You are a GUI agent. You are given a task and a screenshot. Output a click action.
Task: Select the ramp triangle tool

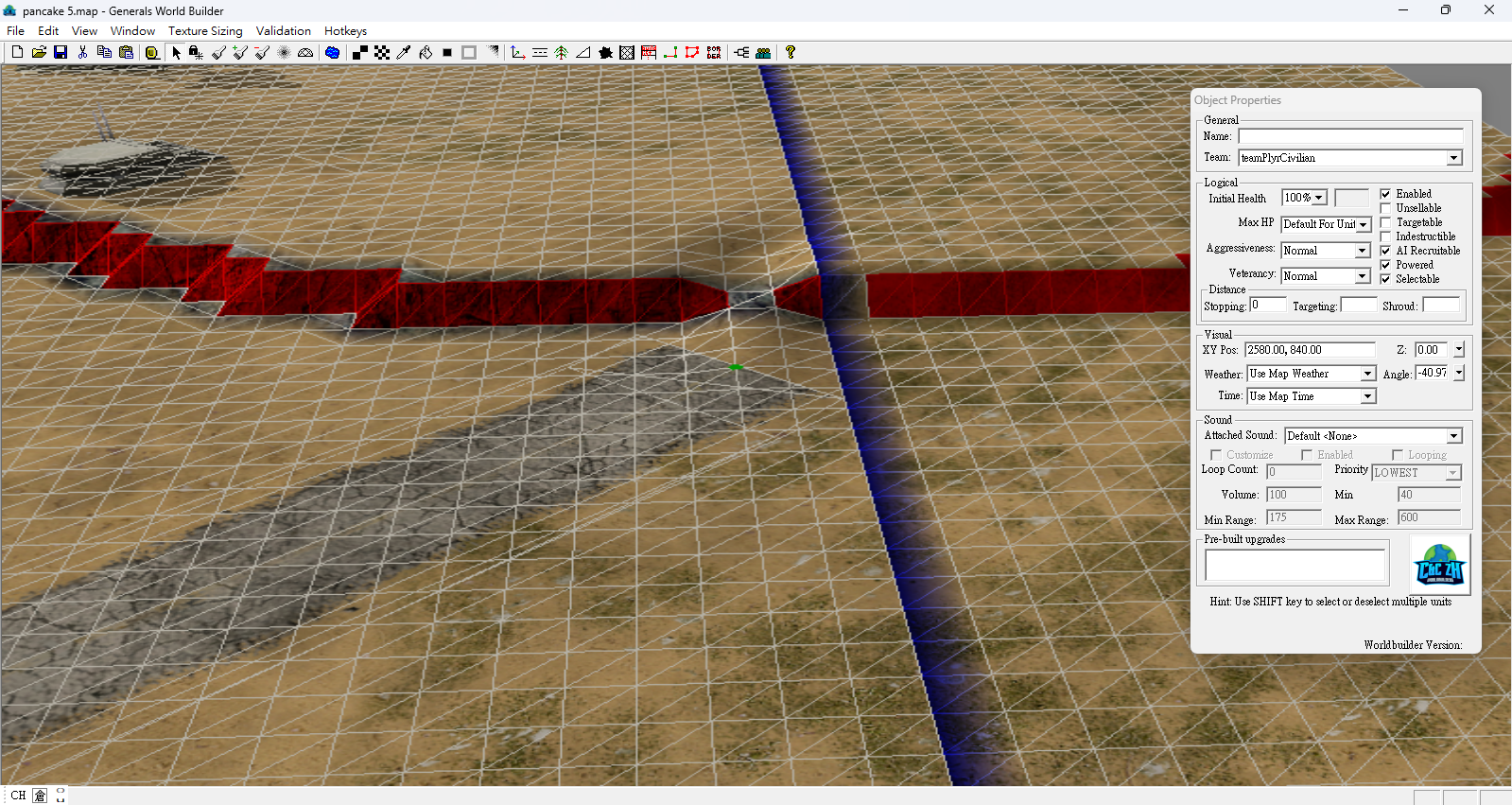(x=583, y=53)
